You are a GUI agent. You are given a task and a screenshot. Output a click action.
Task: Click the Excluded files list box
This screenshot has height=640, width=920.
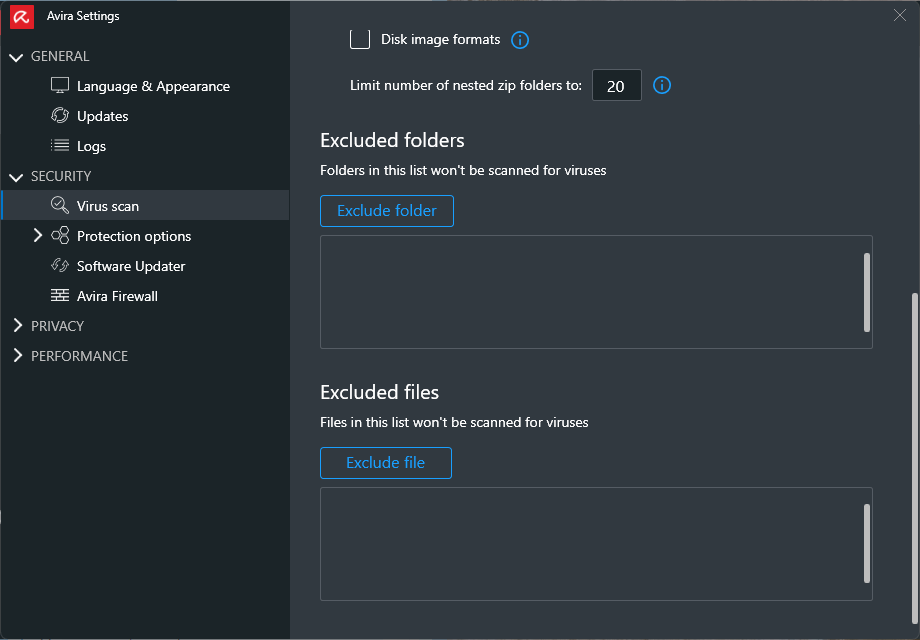596,544
